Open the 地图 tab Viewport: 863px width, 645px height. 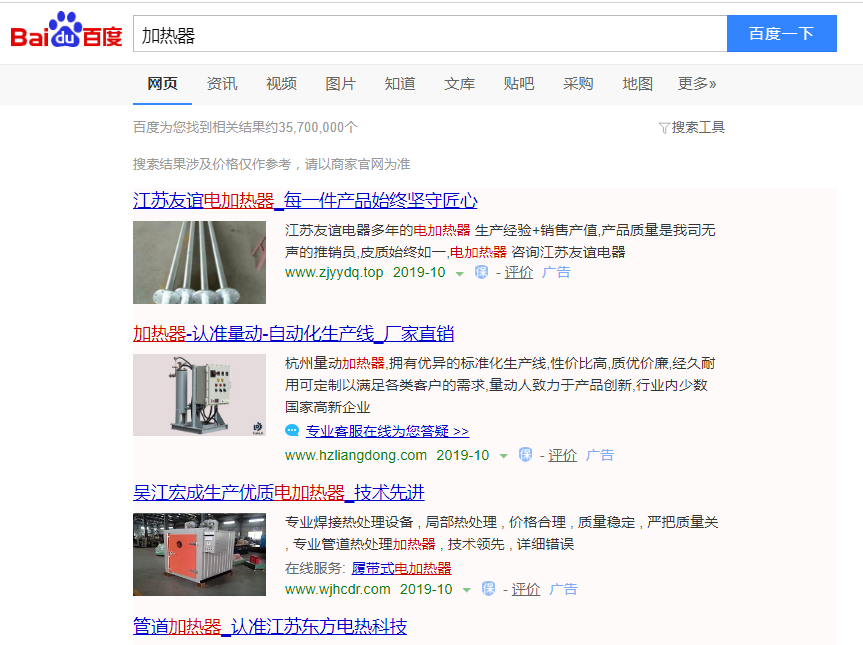637,84
